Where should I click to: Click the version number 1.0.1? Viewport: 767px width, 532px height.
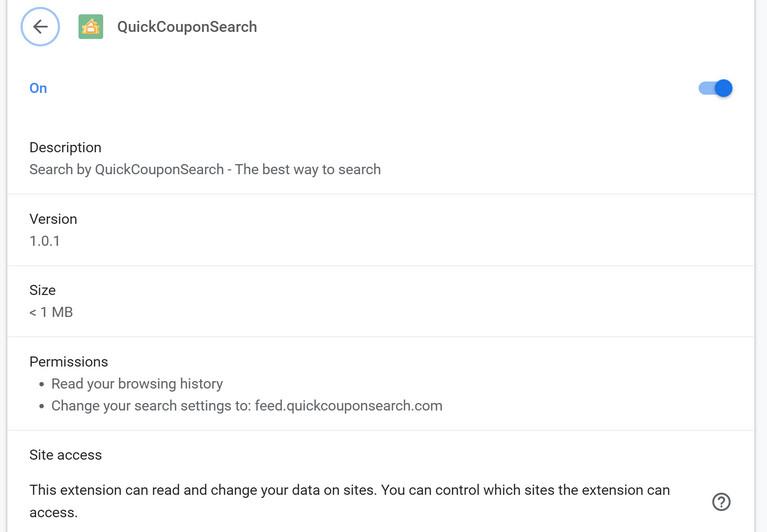(45, 241)
